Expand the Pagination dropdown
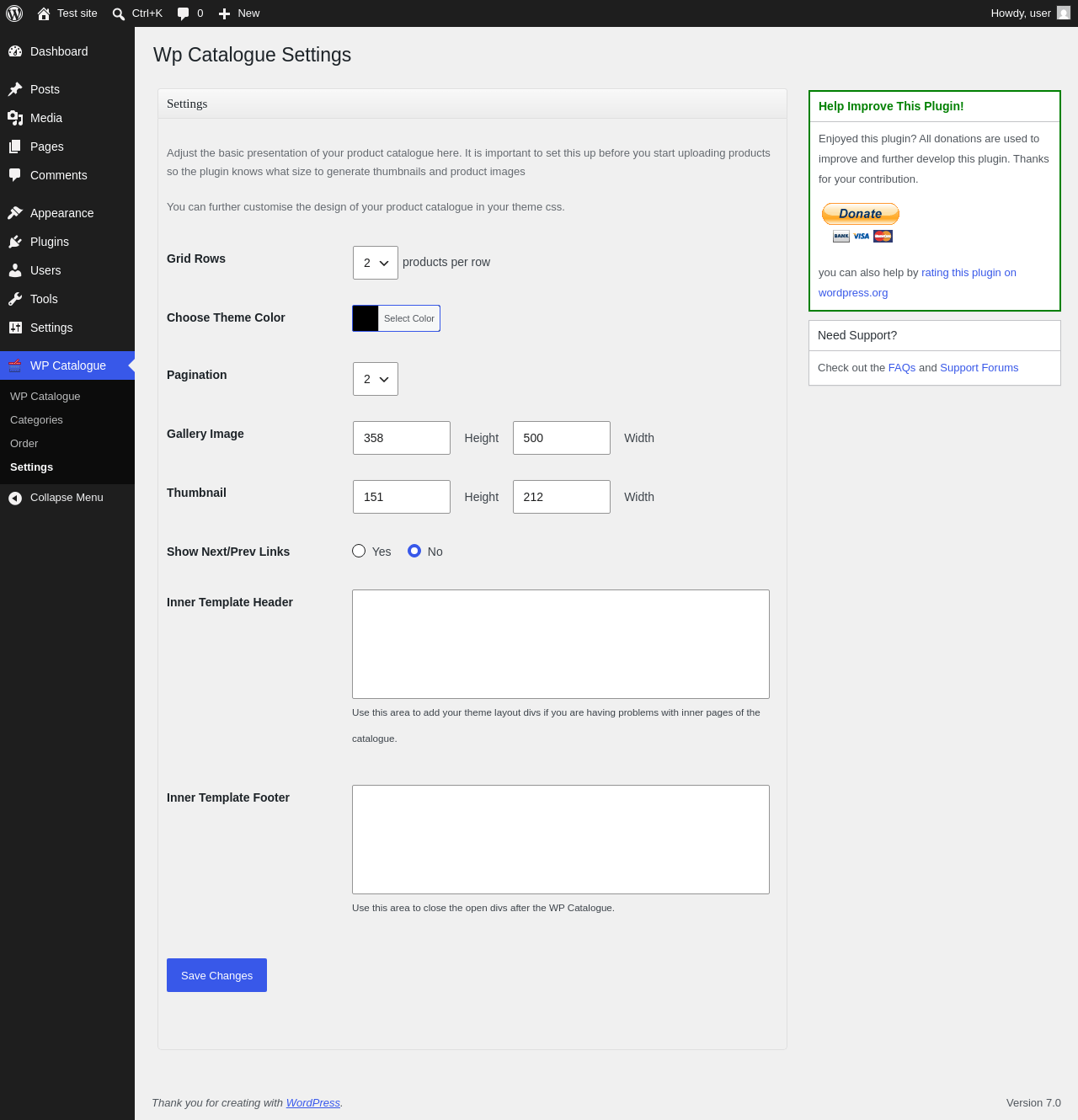The width and height of the screenshot is (1078, 1120). coord(376,379)
